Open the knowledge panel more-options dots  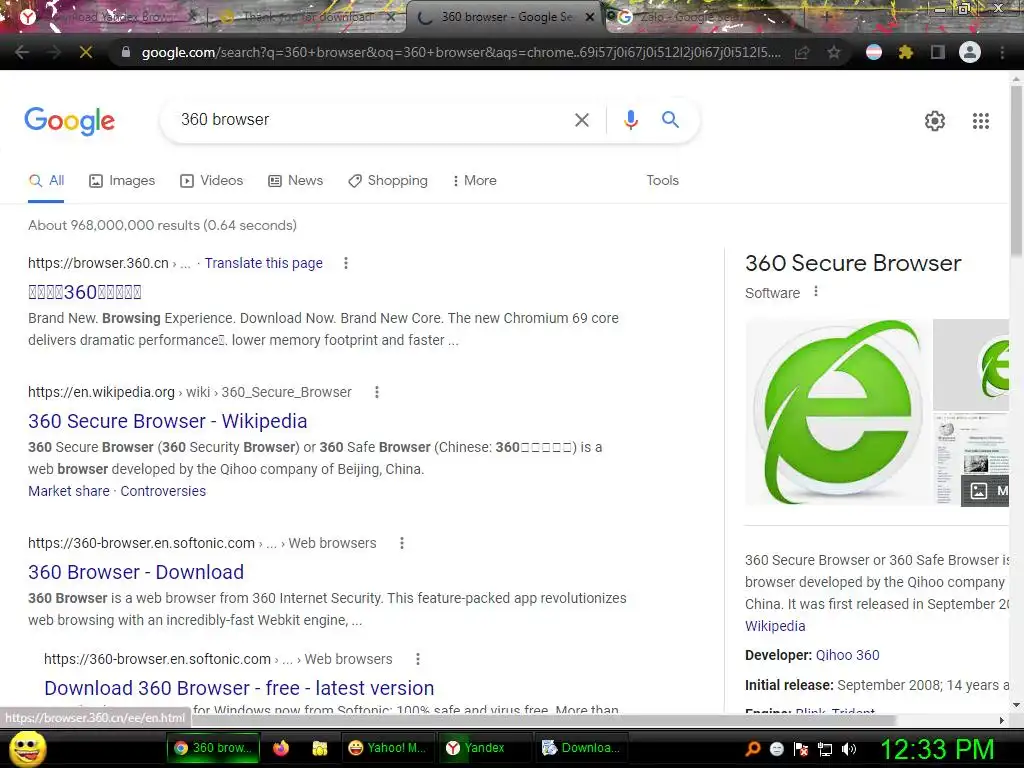(x=816, y=291)
